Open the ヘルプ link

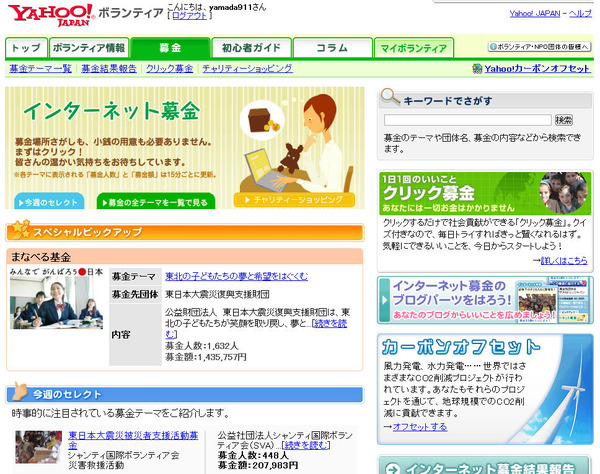point(580,13)
